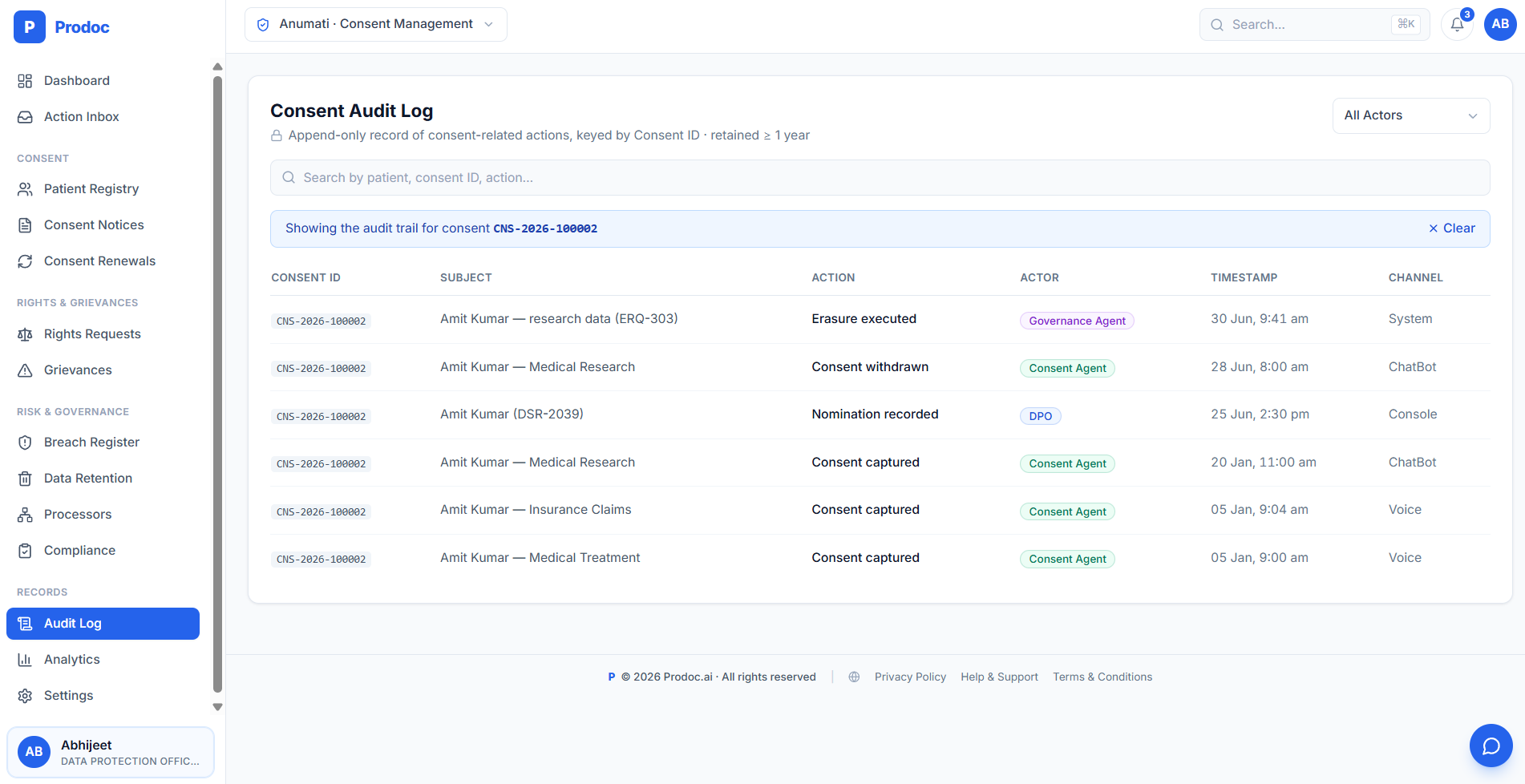Open the notifications bell
The height and width of the screenshot is (784, 1525).
(x=1457, y=25)
